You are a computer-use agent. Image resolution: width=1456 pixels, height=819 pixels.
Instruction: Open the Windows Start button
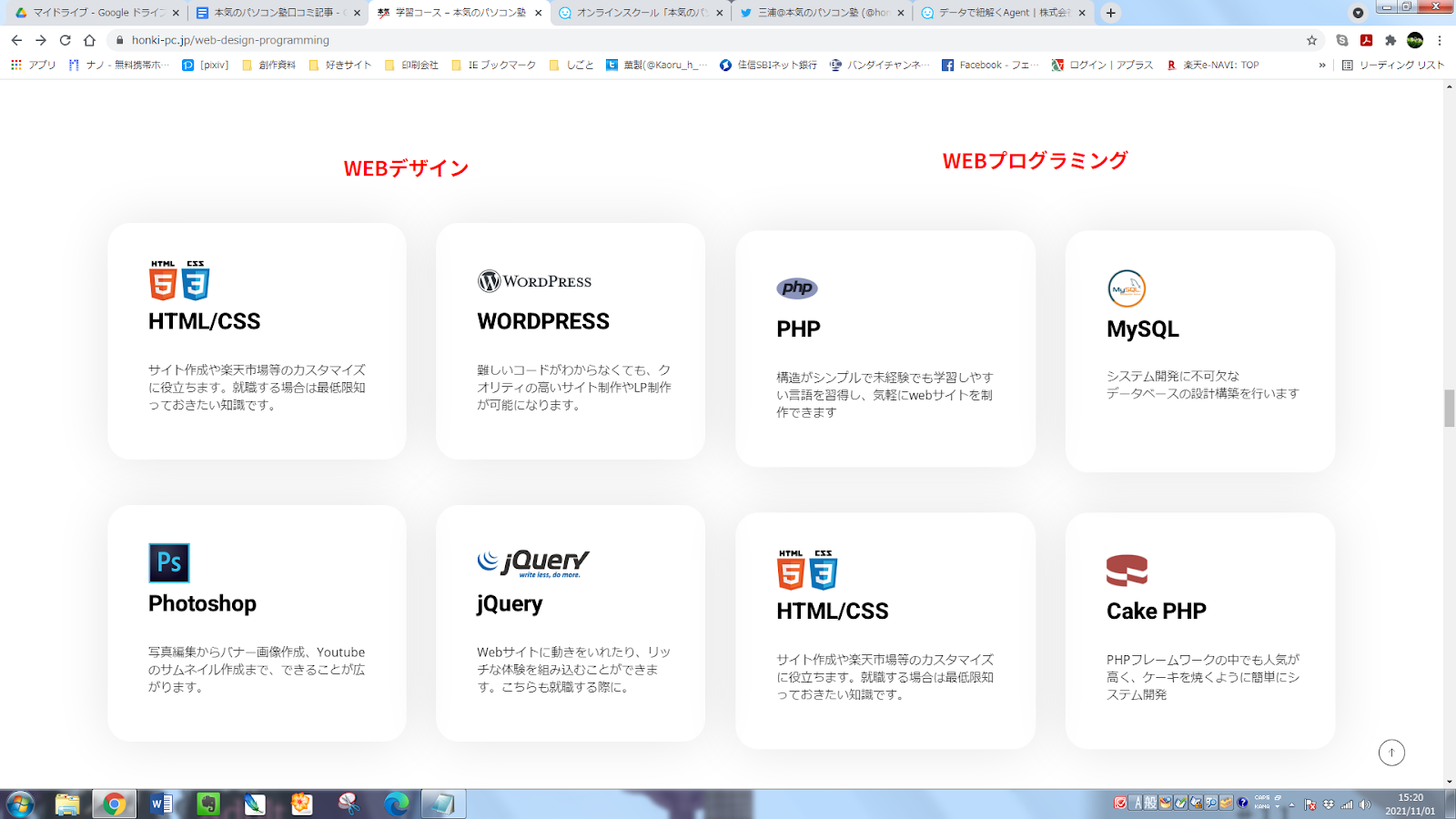click(20, 804)
